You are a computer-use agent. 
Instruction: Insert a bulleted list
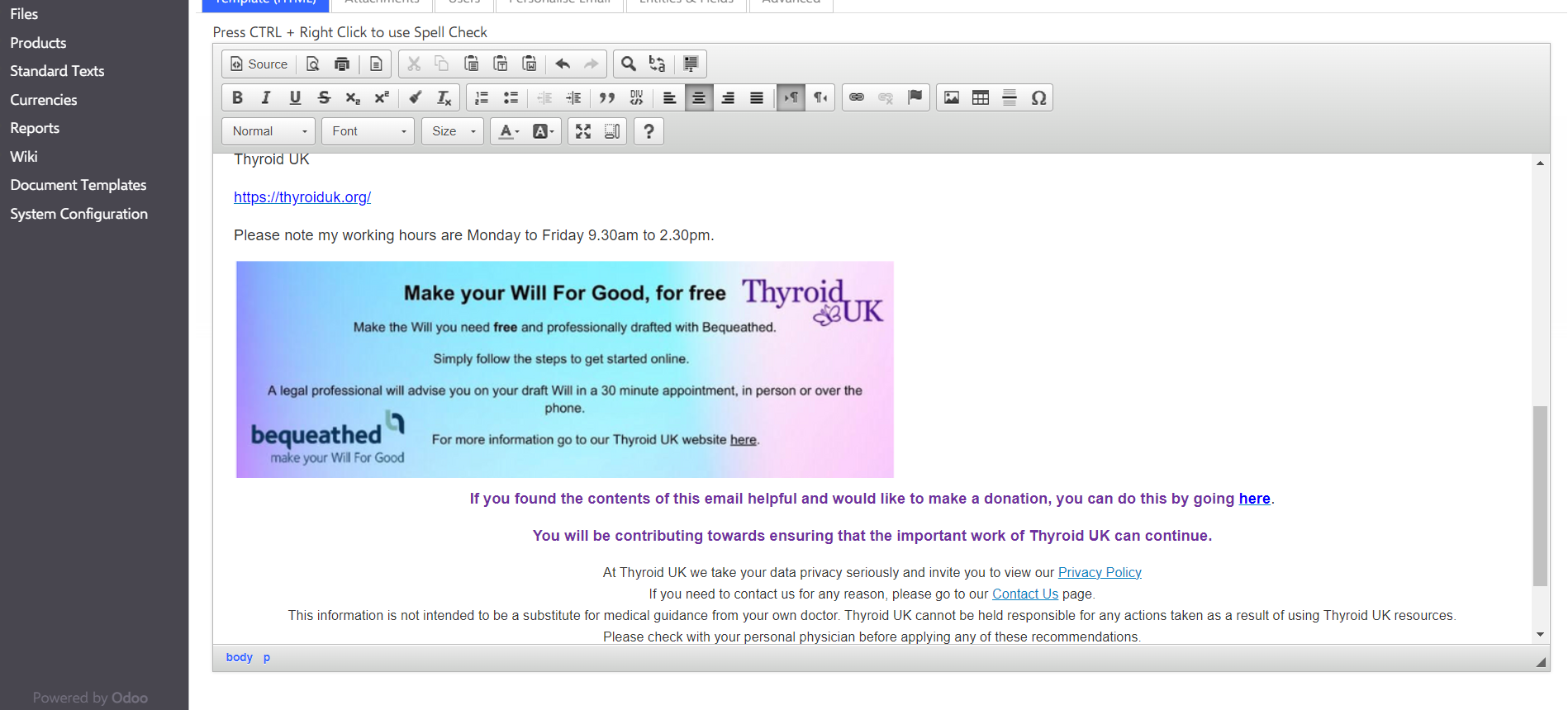pos(511,97)
